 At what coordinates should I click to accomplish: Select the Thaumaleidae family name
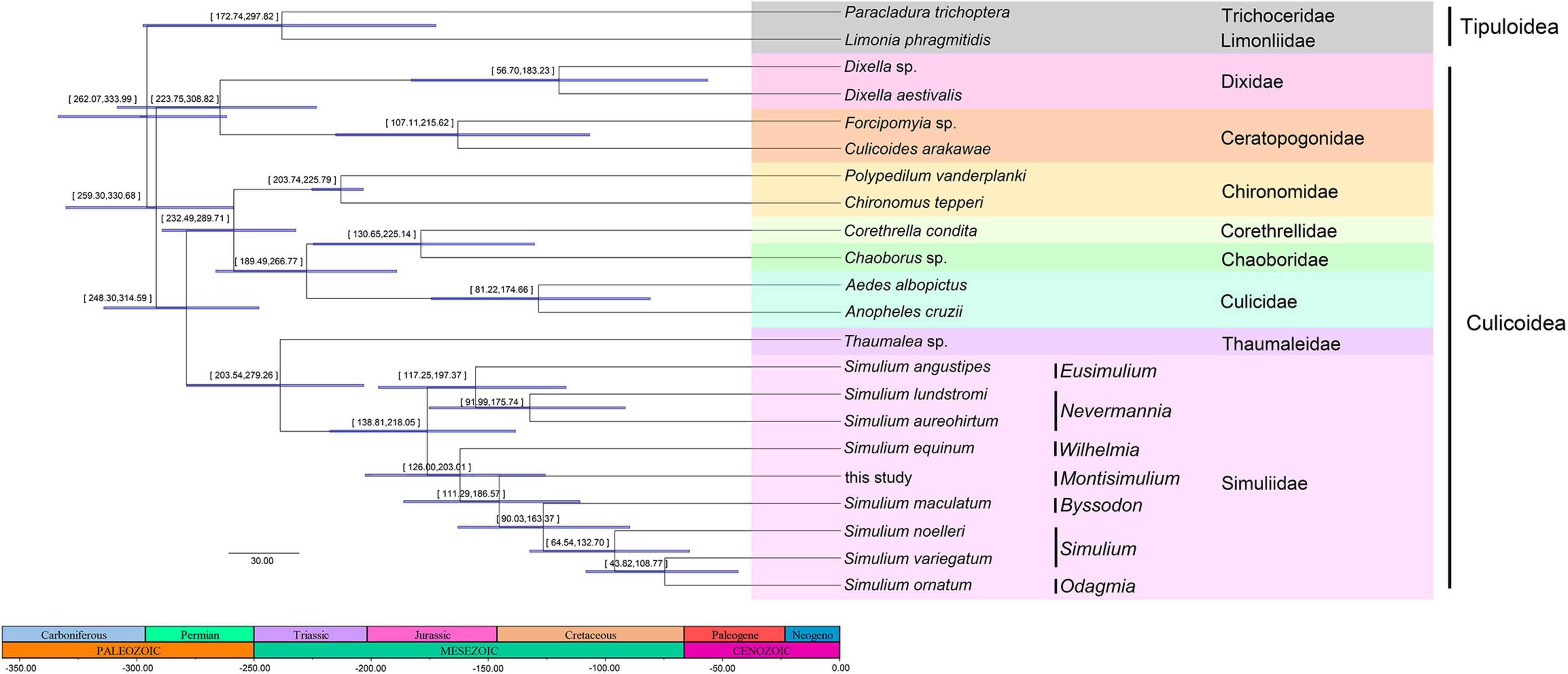(x=1281, y=344)
